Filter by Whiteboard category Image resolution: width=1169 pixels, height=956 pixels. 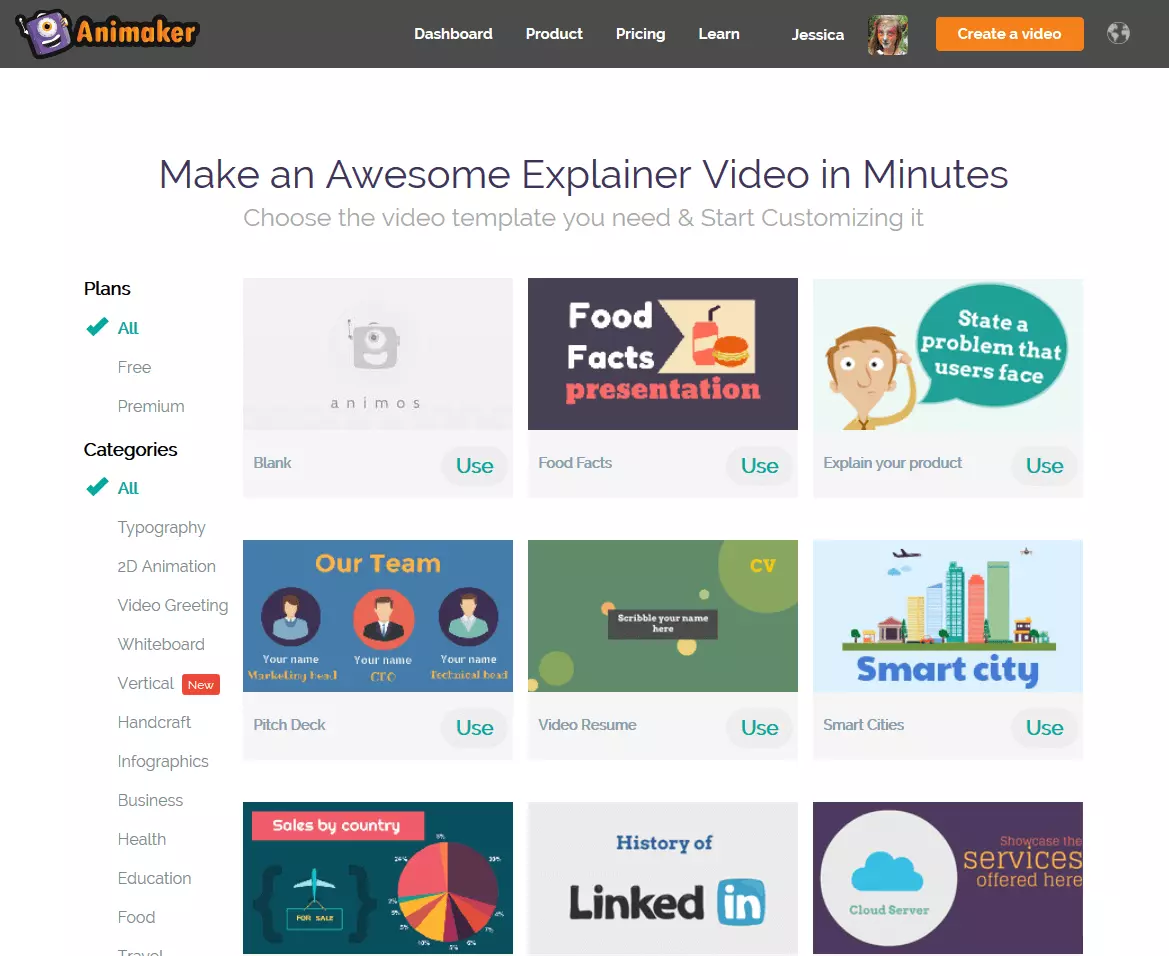(x=161, y=644)
